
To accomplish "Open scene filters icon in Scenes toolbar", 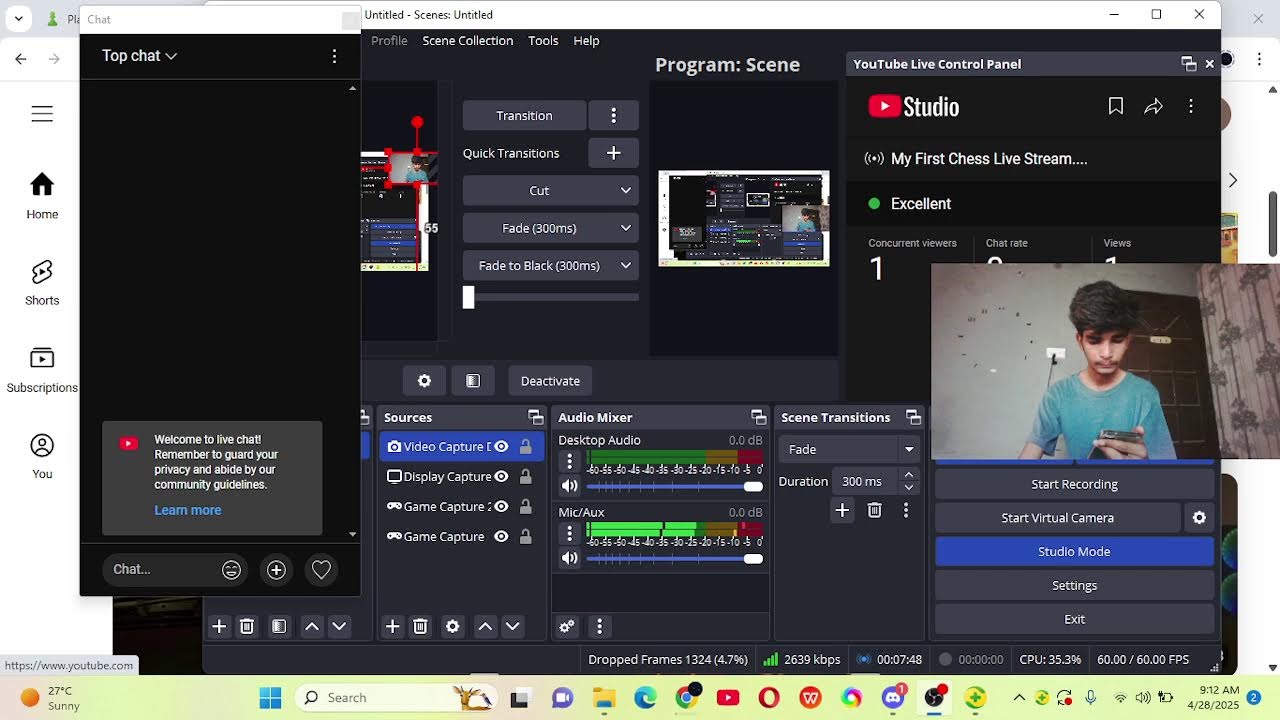I will 279,626.
